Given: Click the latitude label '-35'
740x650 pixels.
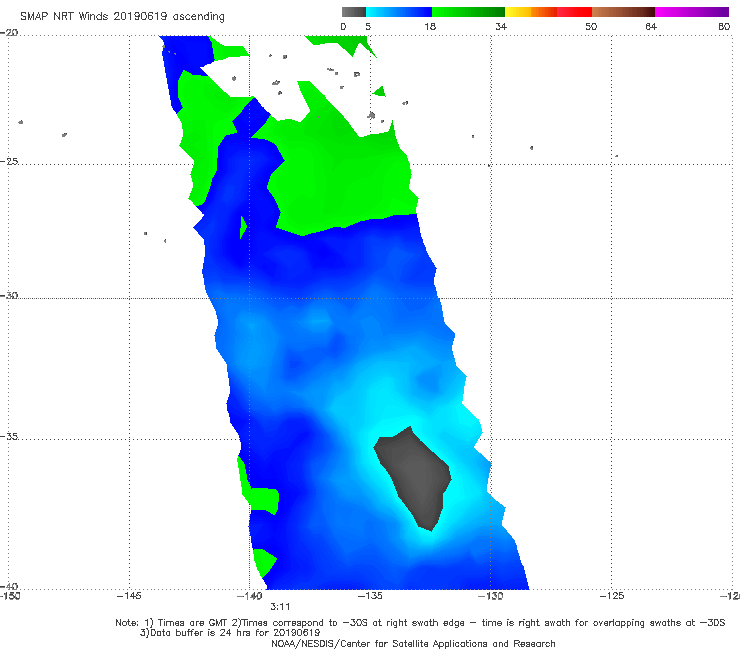Looking at the screenshot, I should click(9, 436).
